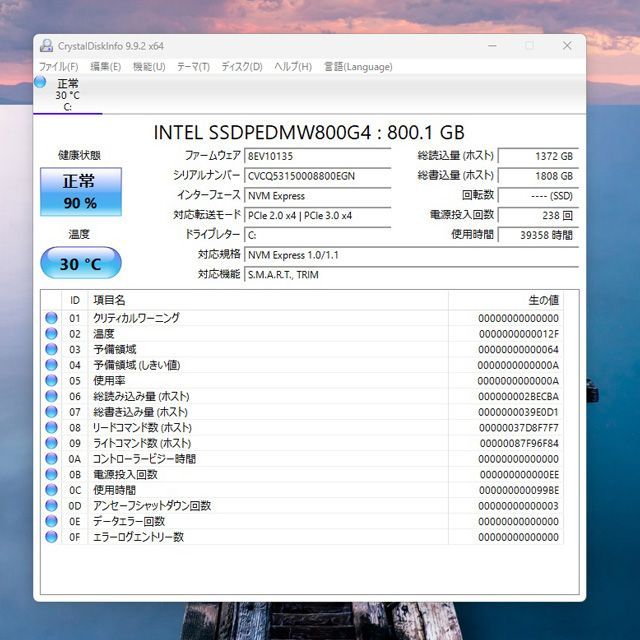Click raw value 000000002BECBA
Image resolution: width=640 pixels, height=640 pixels.
[x=519, y=396]
